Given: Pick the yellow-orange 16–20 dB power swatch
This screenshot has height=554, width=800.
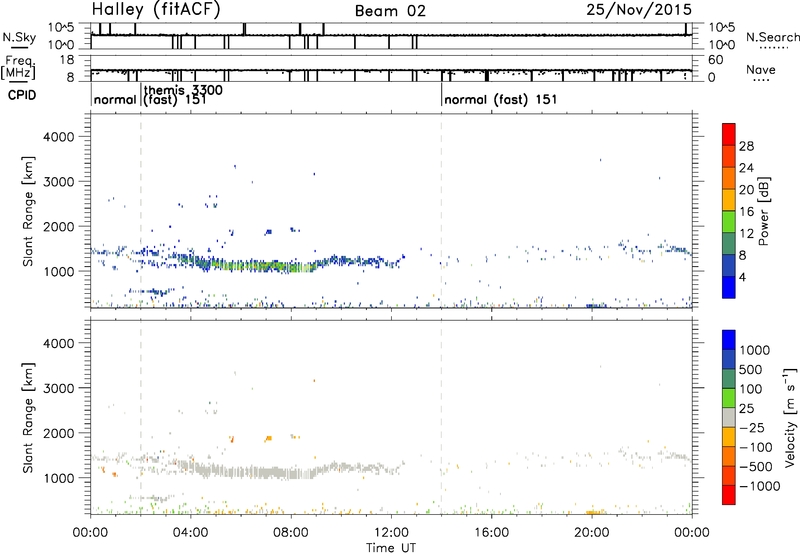Looking at the screenshot, I should 729,200.
